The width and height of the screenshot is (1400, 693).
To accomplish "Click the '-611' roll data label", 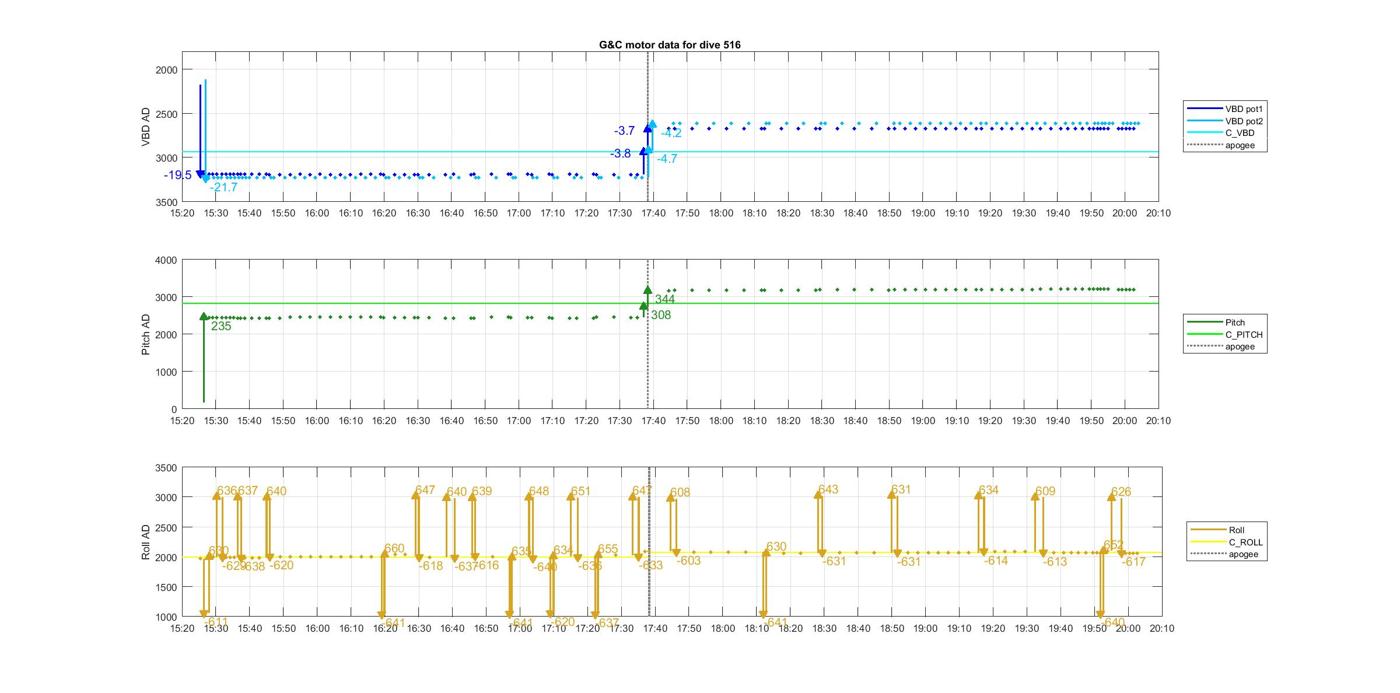I will point(216,622).
